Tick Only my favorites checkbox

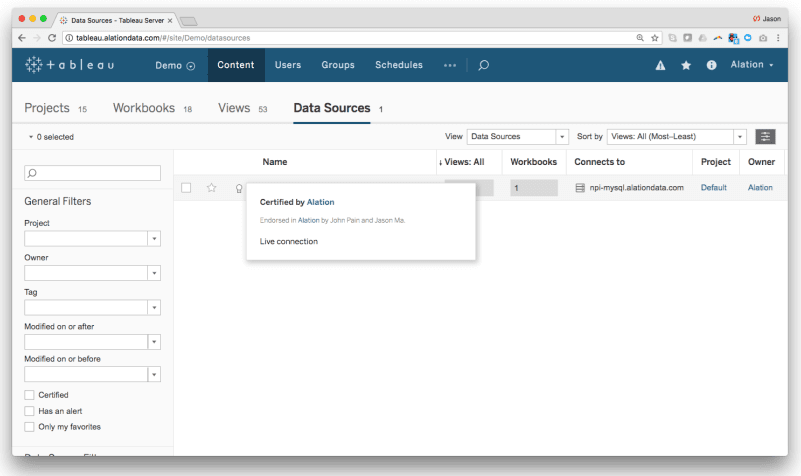click(x=29, y=427)
